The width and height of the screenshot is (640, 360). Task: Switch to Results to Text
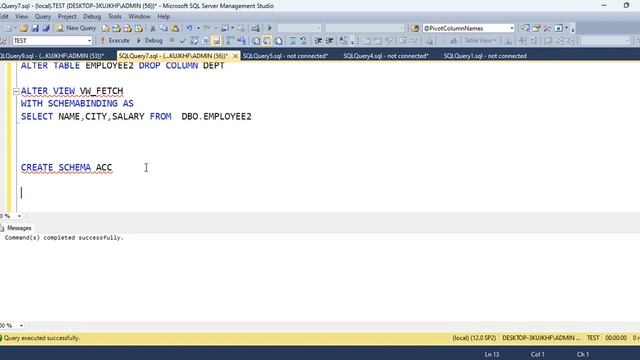click(x=256, y=40)
